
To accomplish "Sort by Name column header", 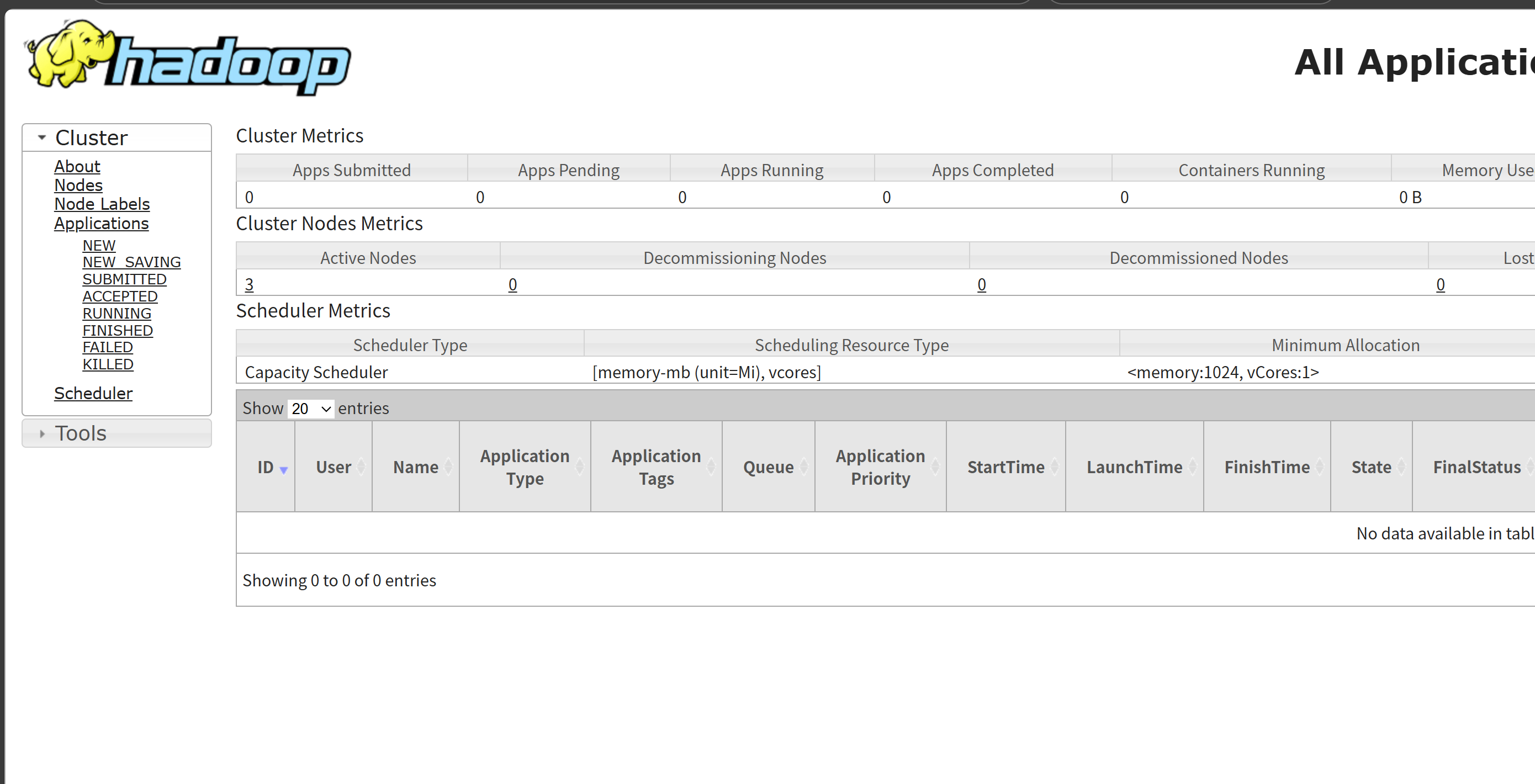I will pyautogui.click(x=415, y=467).
